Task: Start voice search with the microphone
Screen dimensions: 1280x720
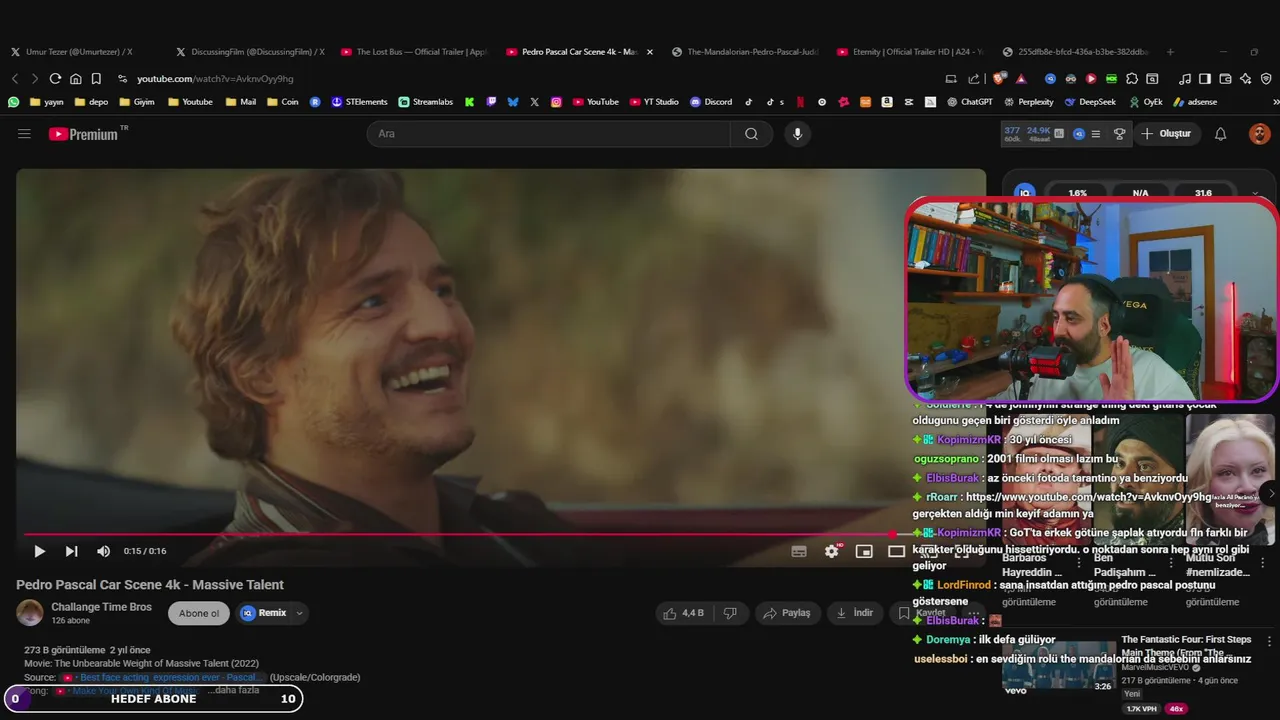Action: [797, 134]
